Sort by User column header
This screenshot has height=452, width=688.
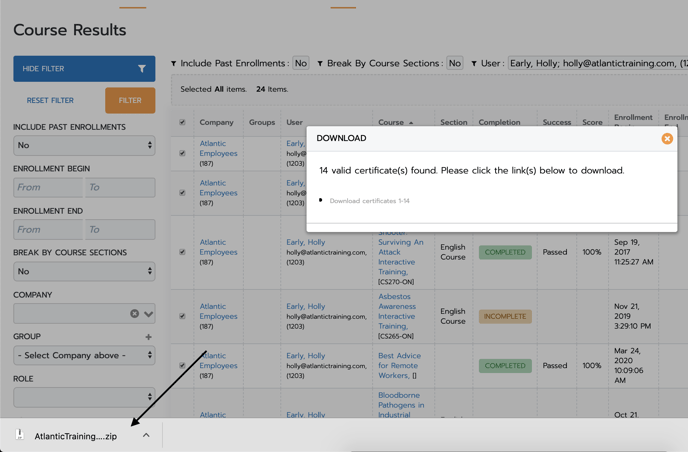pyautogui.click(x=294, y=122)
